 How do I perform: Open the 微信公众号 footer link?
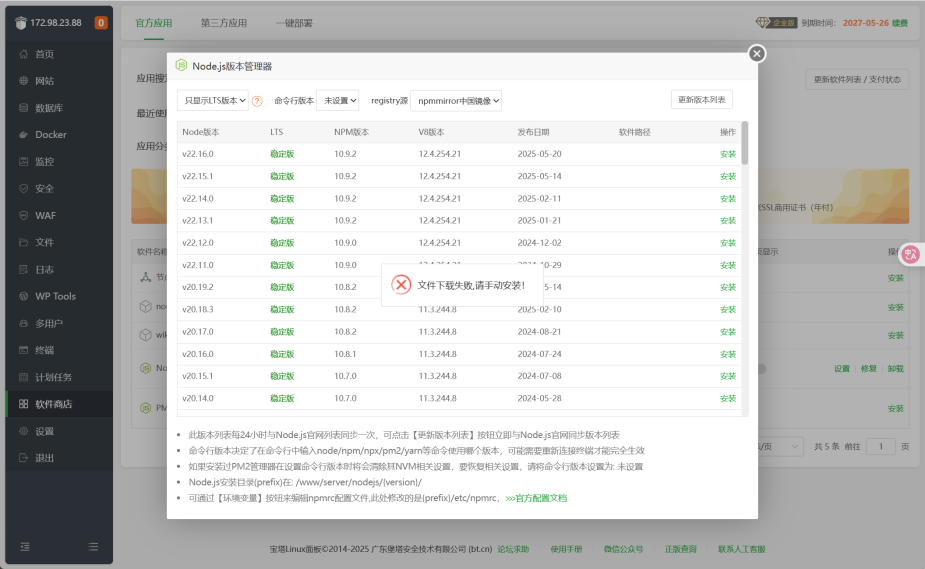click(x=624, y=549)
